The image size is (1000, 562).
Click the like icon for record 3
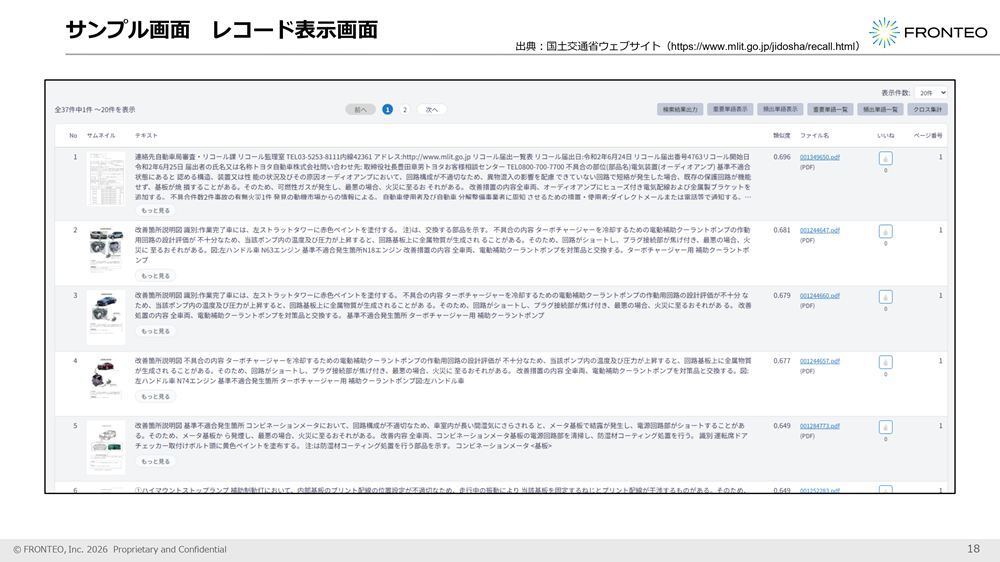(x=885, y=297)
